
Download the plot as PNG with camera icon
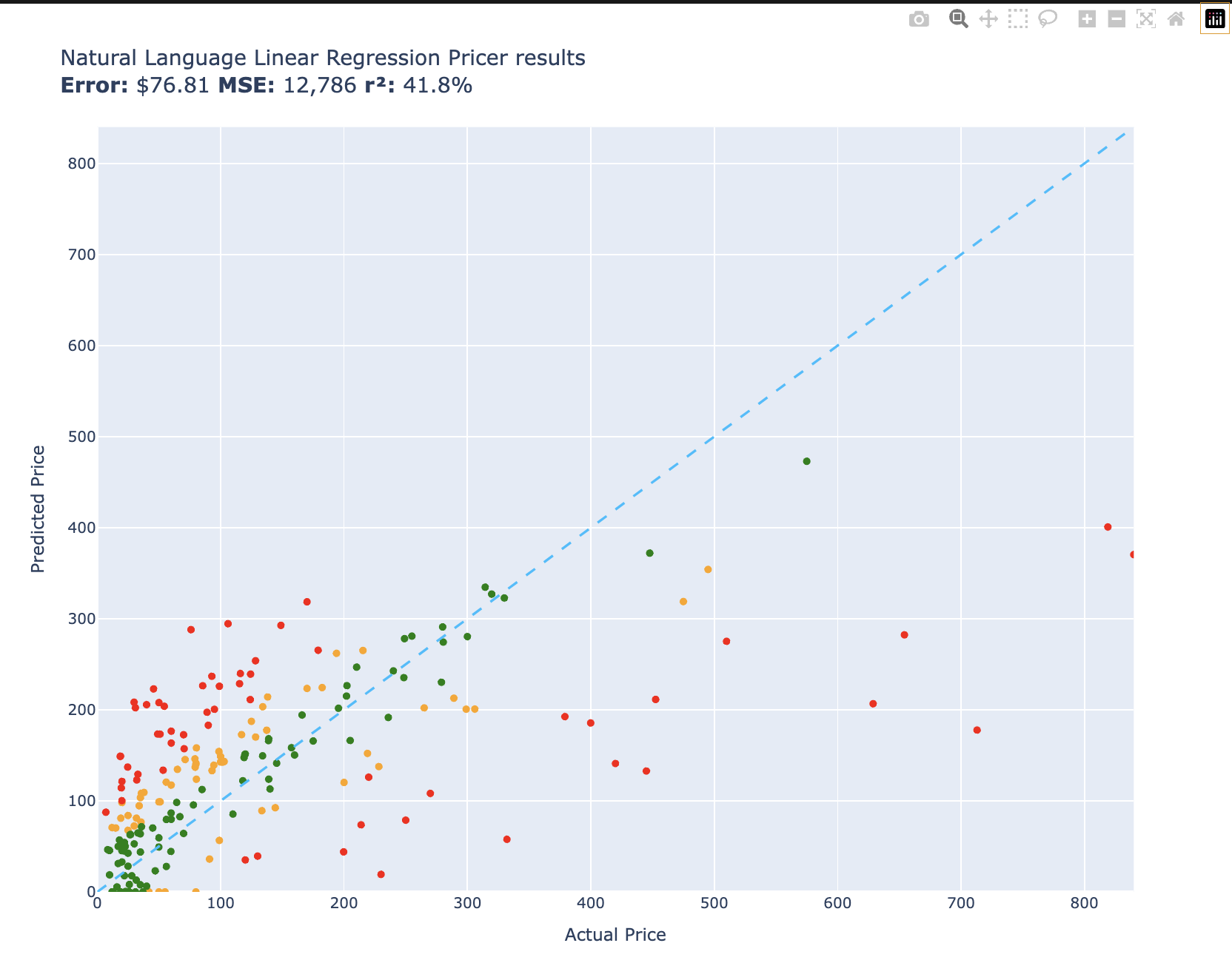click(919, 19)
